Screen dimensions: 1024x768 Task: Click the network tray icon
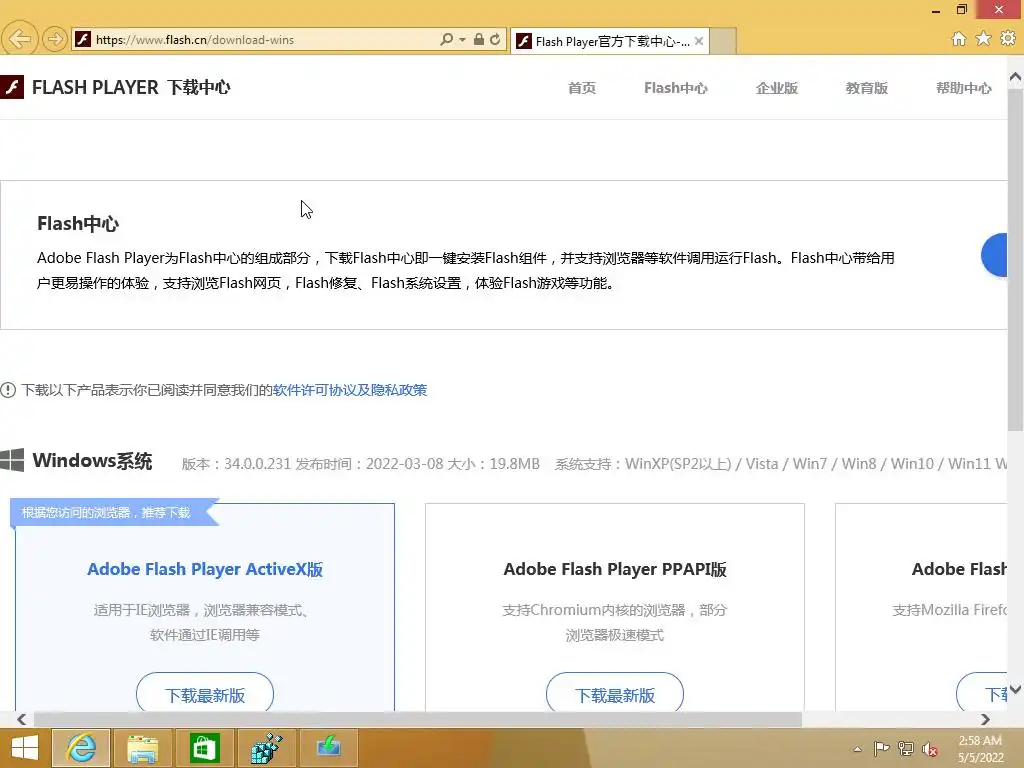(906, 748)
